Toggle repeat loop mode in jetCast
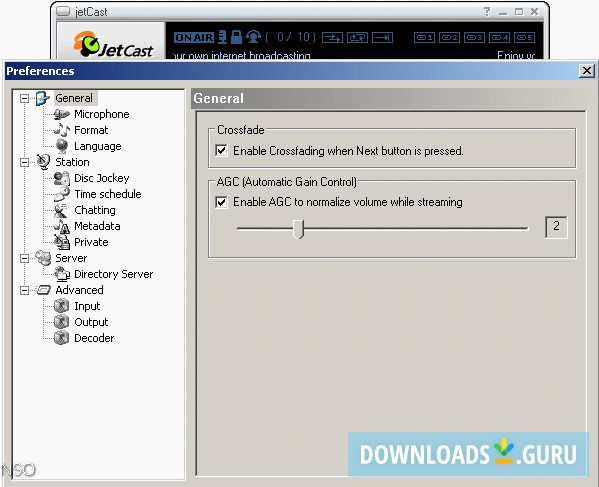 click(x=358, y=37)
